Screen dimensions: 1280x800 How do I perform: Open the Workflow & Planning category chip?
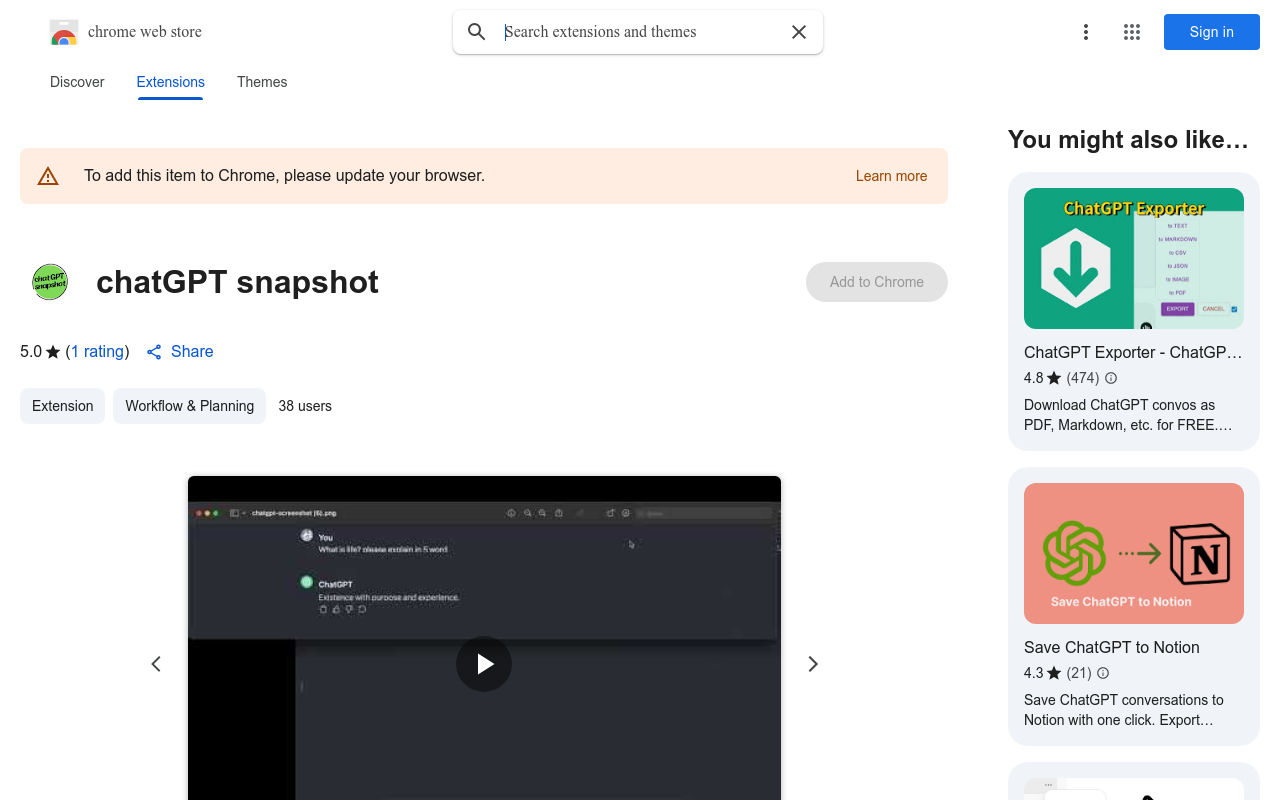click(x=189, y=406)
